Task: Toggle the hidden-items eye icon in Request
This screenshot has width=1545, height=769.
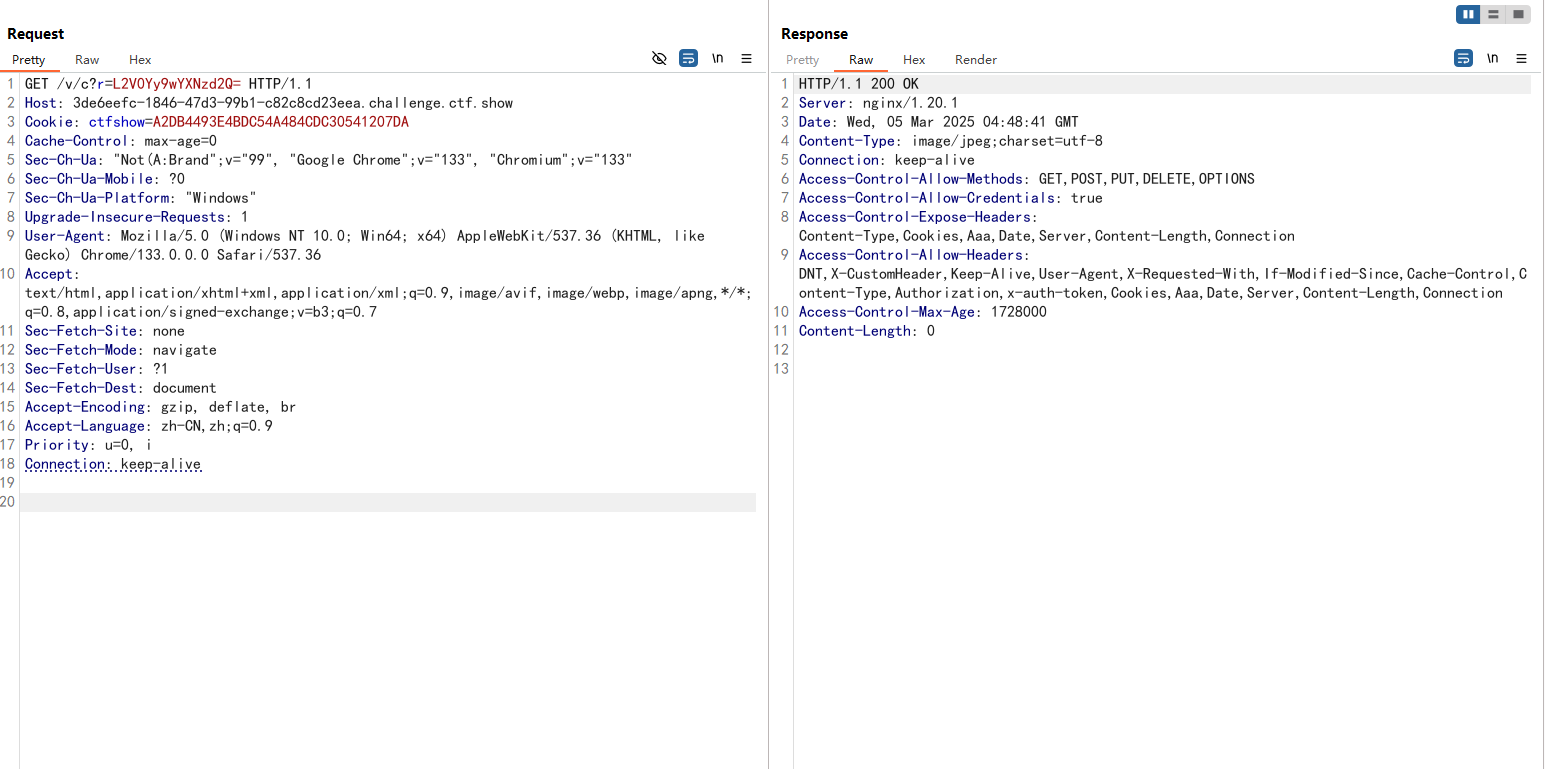Action: tap(659, 59)
